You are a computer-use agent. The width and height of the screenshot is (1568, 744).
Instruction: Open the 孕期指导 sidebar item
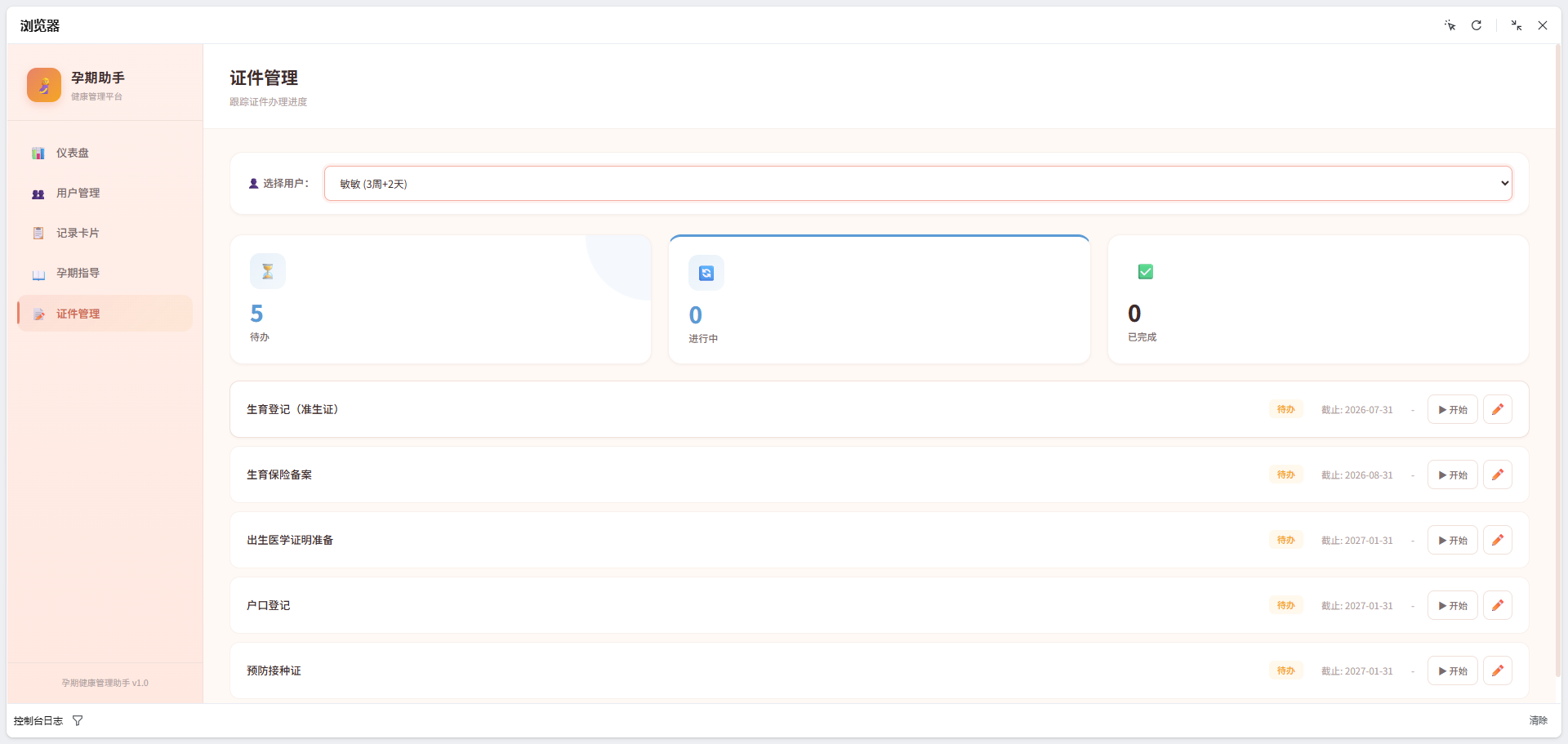pyautogui.click(x=78, y=273)
